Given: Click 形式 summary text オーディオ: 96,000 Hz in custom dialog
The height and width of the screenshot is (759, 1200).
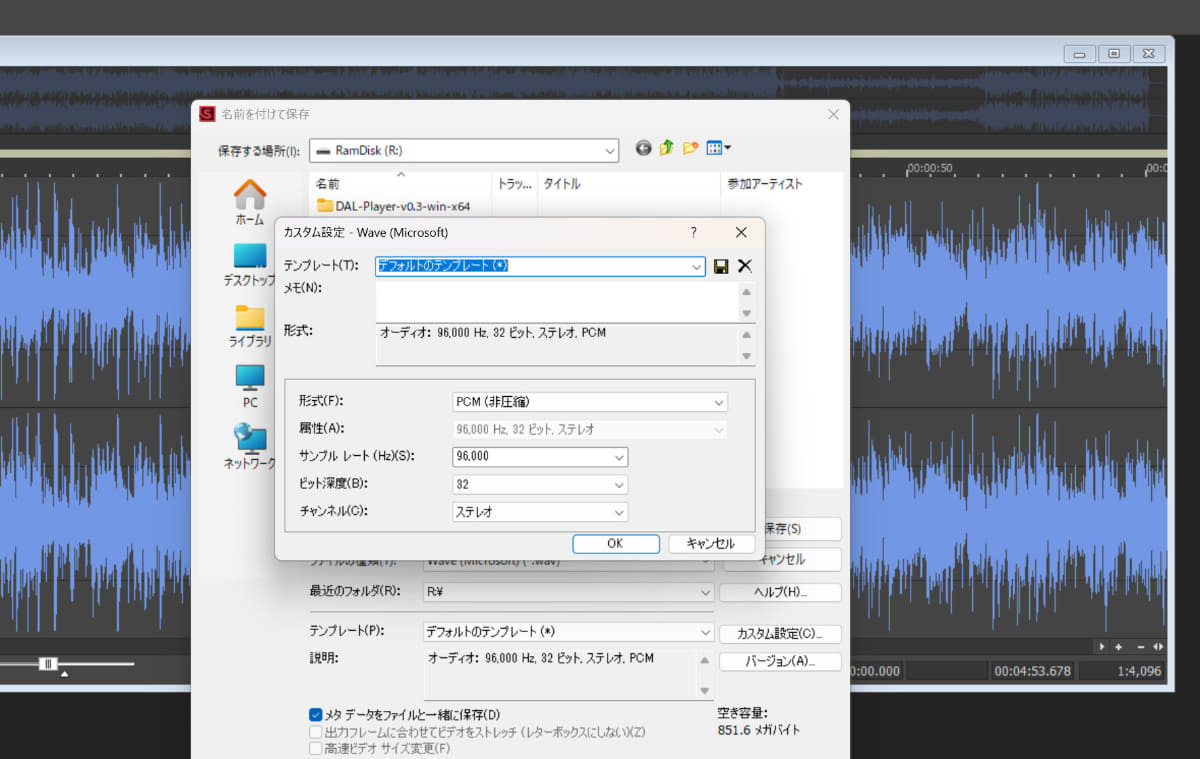Looking at the screenshot, I should [493, 333].
